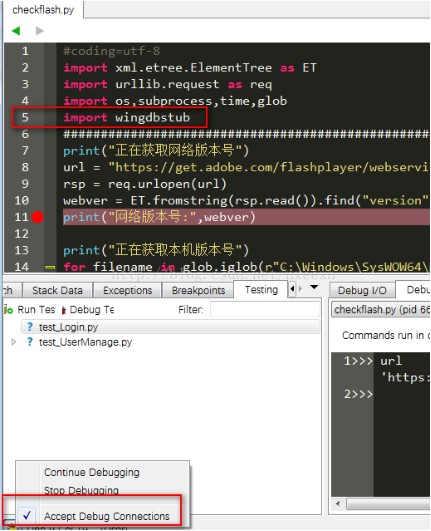Click the 2>>> prompt in debug probe

click(358, 394)
